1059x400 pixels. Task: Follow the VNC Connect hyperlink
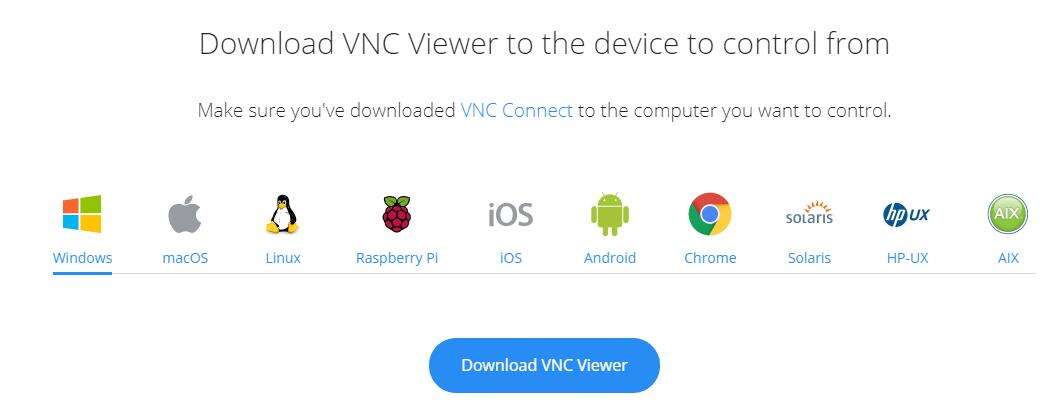[x=517, y=110]
